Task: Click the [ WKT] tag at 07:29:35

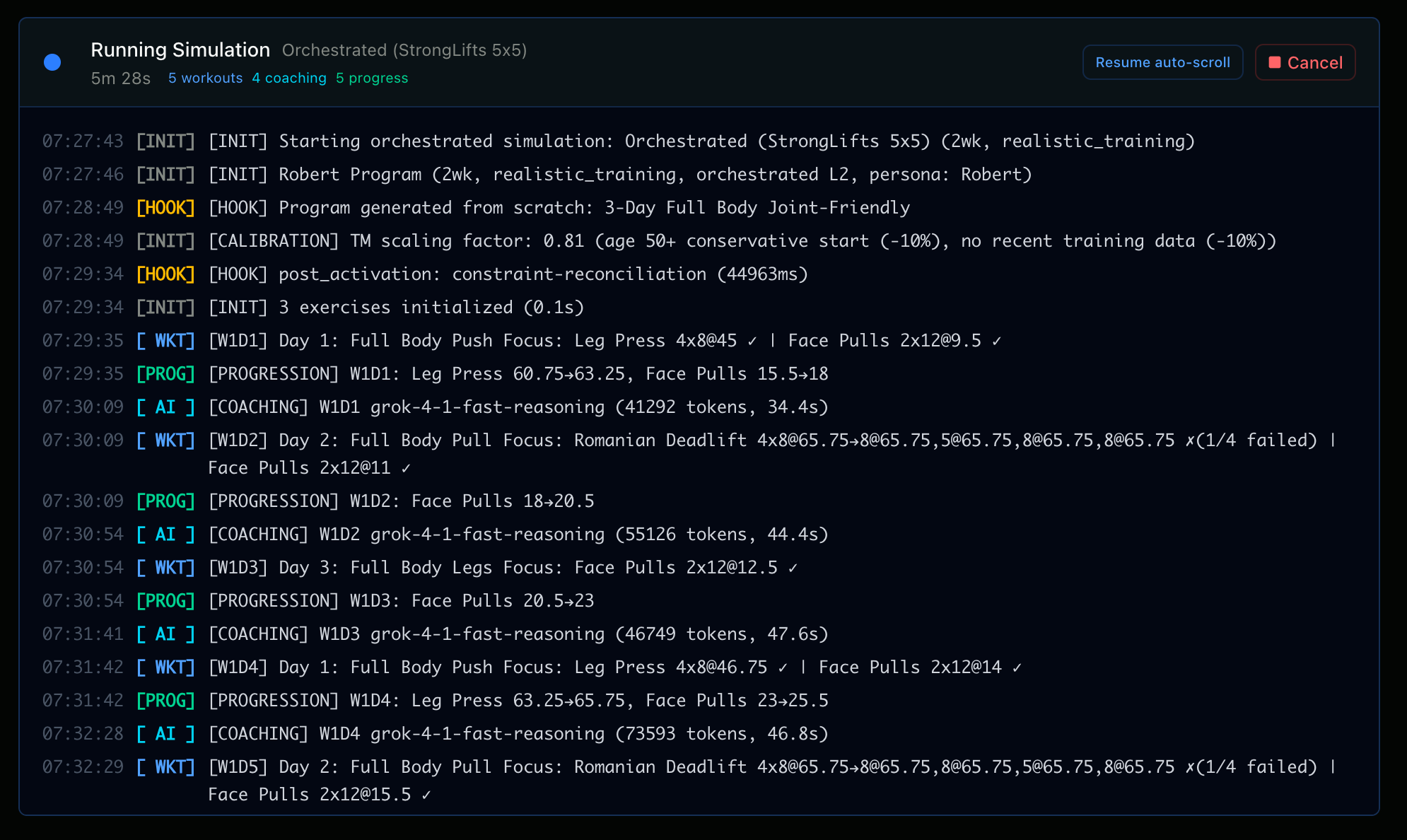Action: point(165,340)
